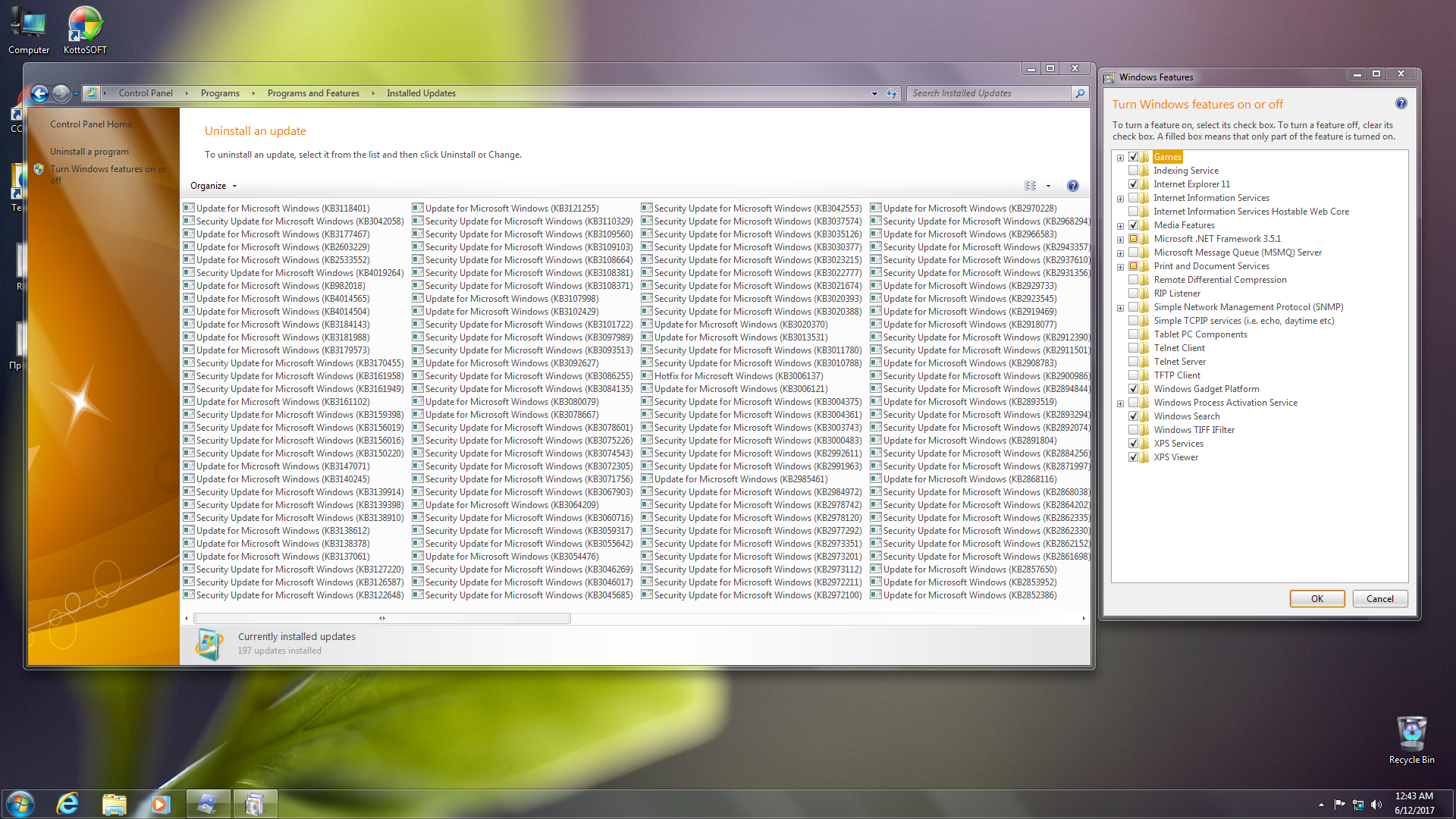Click the refresh icon next to the address bar
Viewport: 1456px width, 819px height.
pos(892,93)
